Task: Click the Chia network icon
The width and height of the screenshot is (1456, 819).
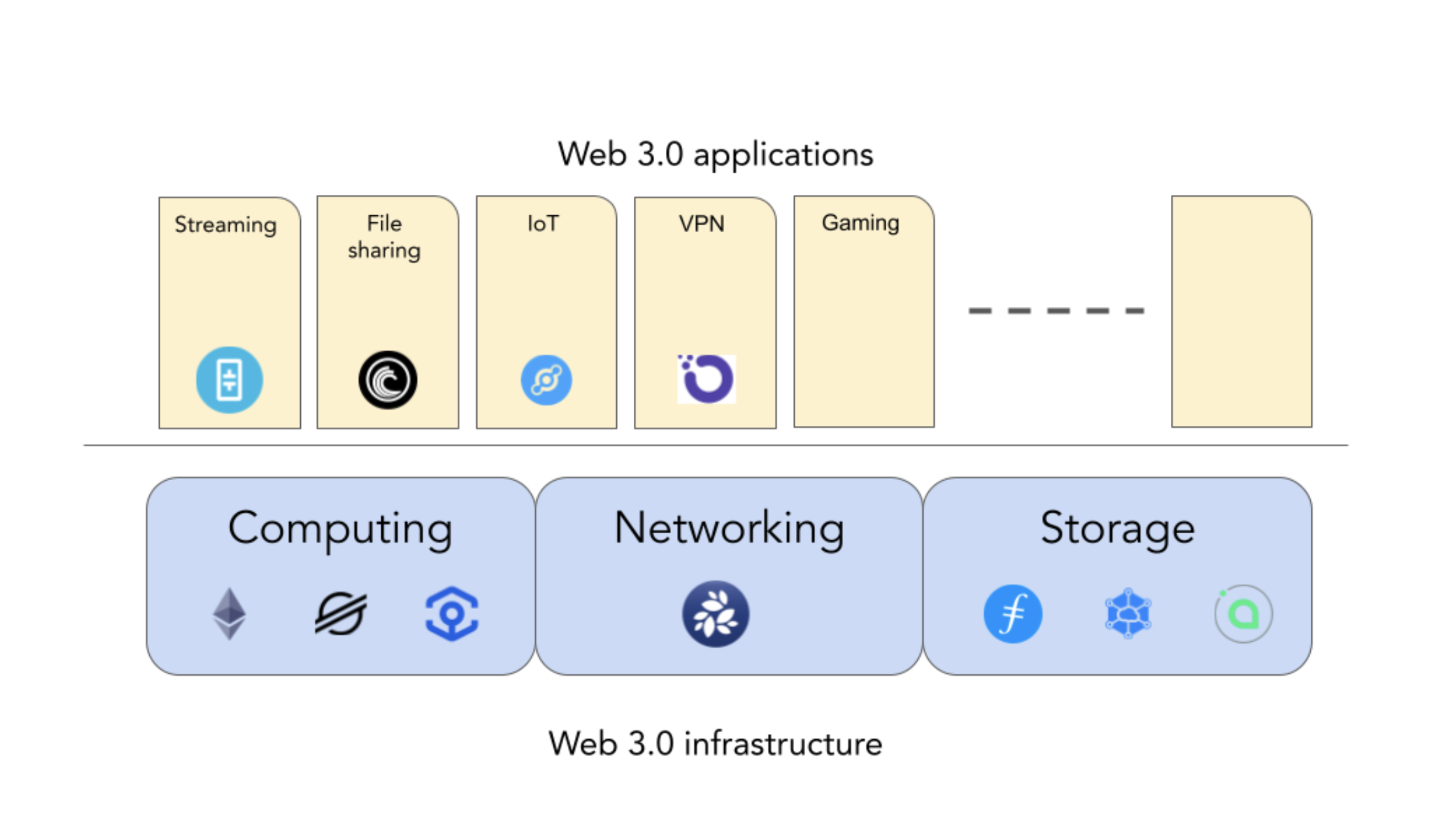Action: (x=716, y=614)
